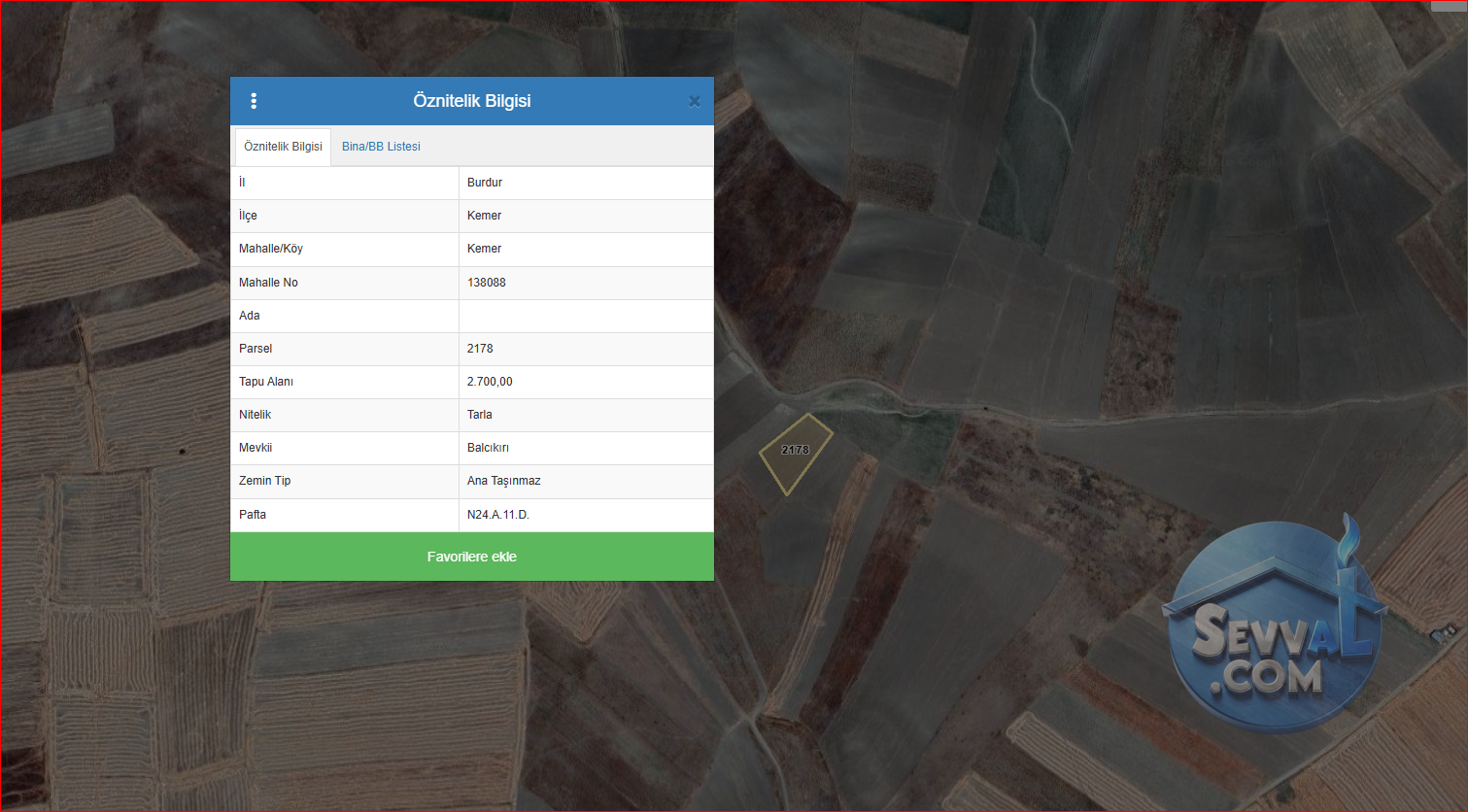This screenshot has width=1468, height=812.
Task: Click the Tapu Alanı row label
Action: coord(266,382)
